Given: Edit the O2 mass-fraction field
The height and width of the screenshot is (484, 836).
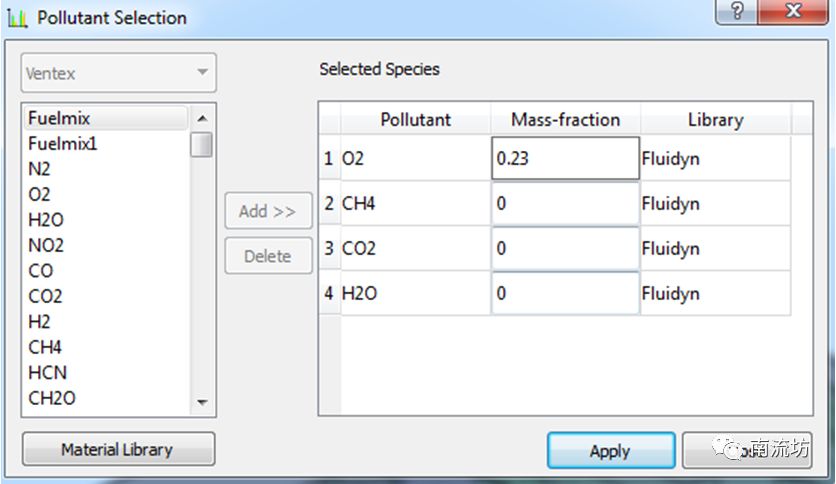Looking at the screenshot, I should point(565,158).
